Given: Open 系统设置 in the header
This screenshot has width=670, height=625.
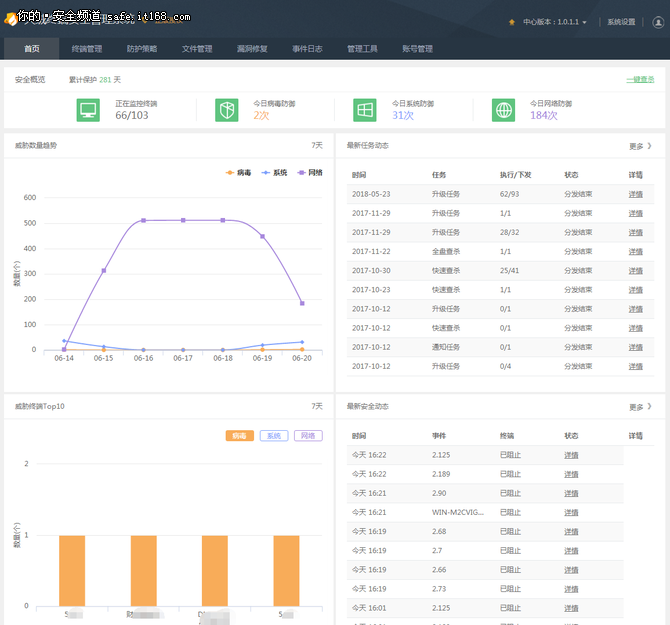Looking at the screenshot, I should pos(621,22).
